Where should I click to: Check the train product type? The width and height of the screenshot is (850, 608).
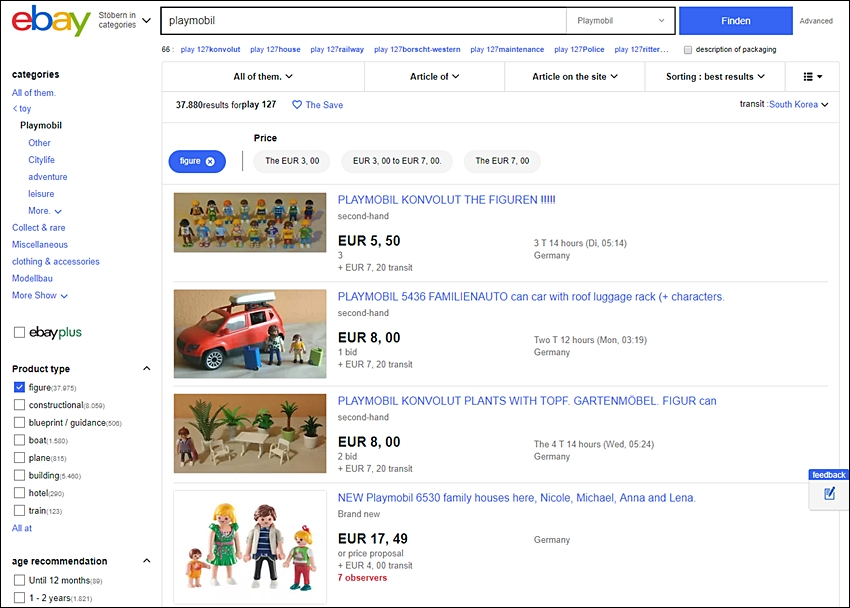tap(19, 510)
